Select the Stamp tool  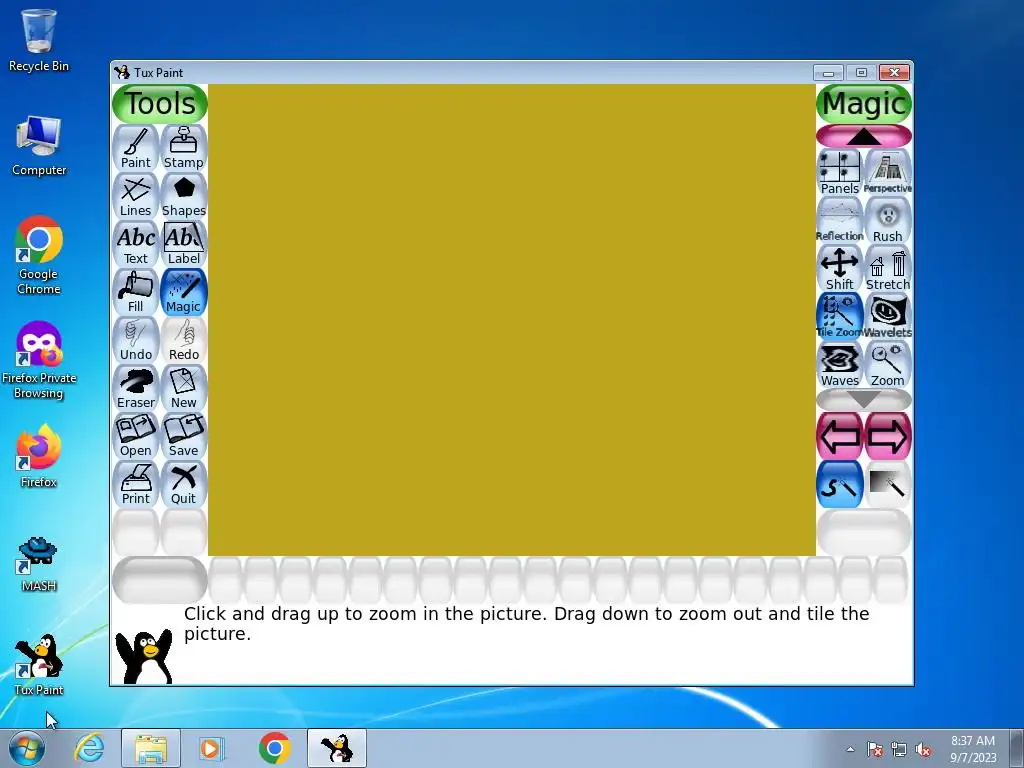[184, 148]
